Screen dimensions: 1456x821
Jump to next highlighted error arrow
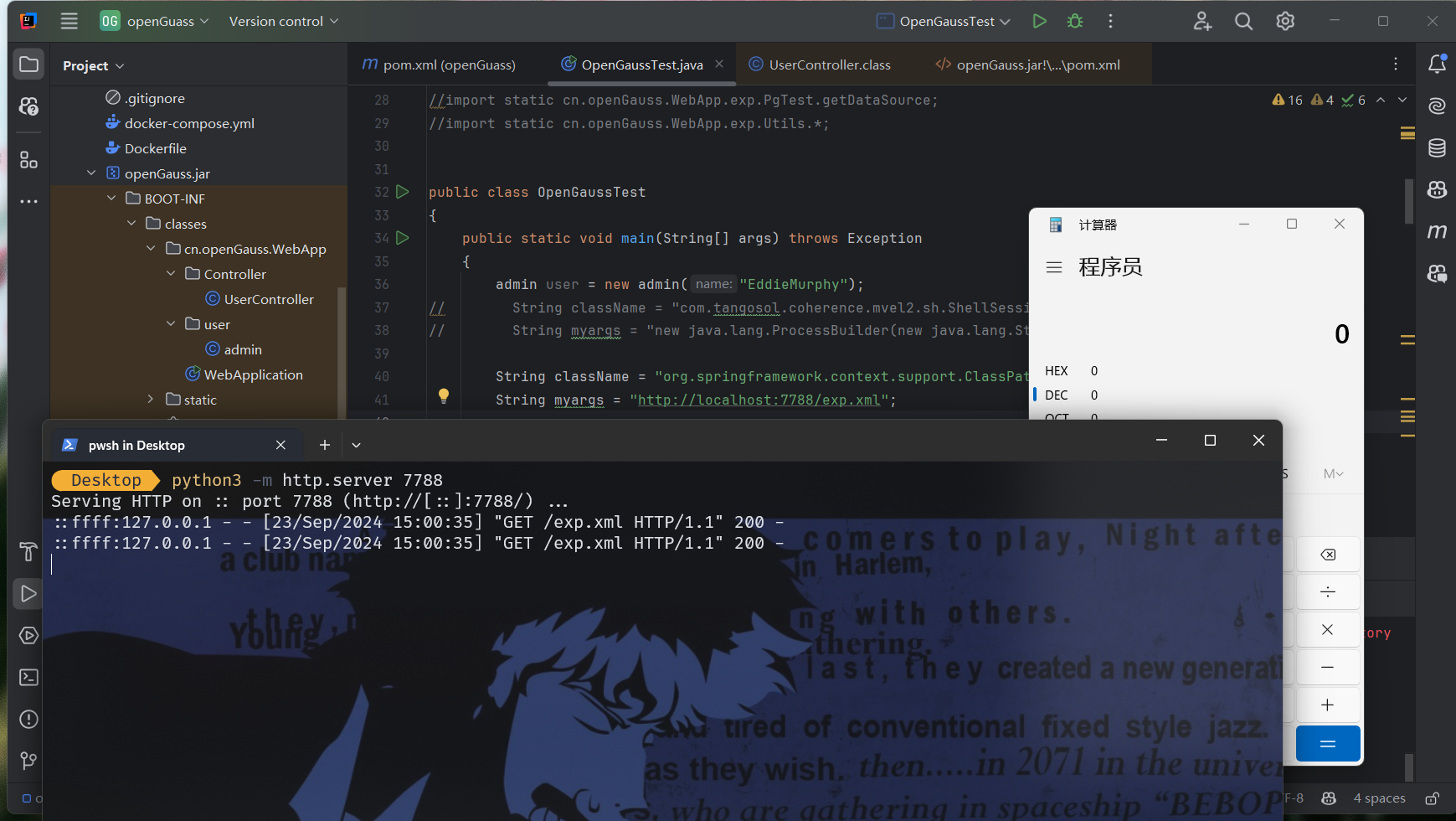1402,100
